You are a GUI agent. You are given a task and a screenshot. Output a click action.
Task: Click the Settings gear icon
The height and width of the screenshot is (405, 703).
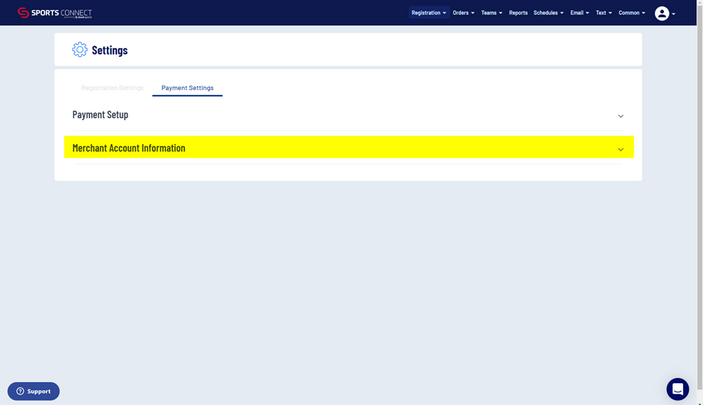pos(79,50)
